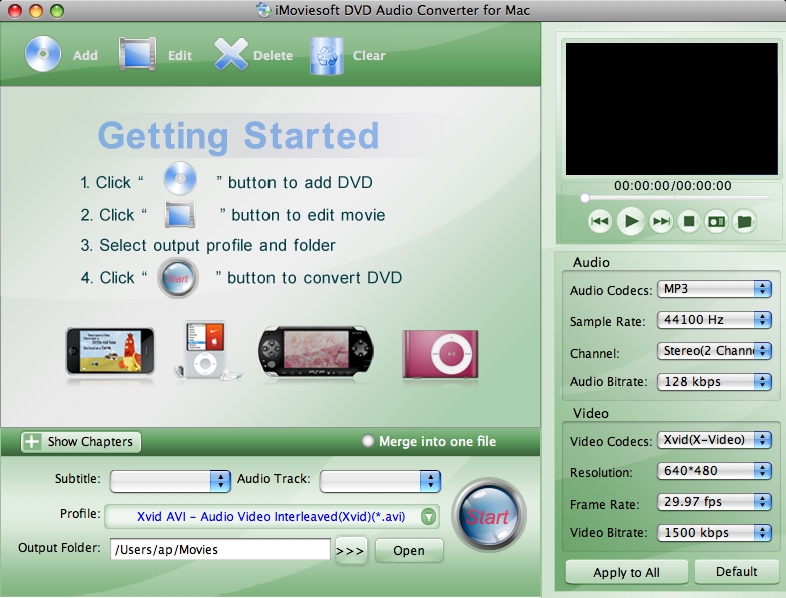Skip to previous chapter in preview

[x=600, y=222]
